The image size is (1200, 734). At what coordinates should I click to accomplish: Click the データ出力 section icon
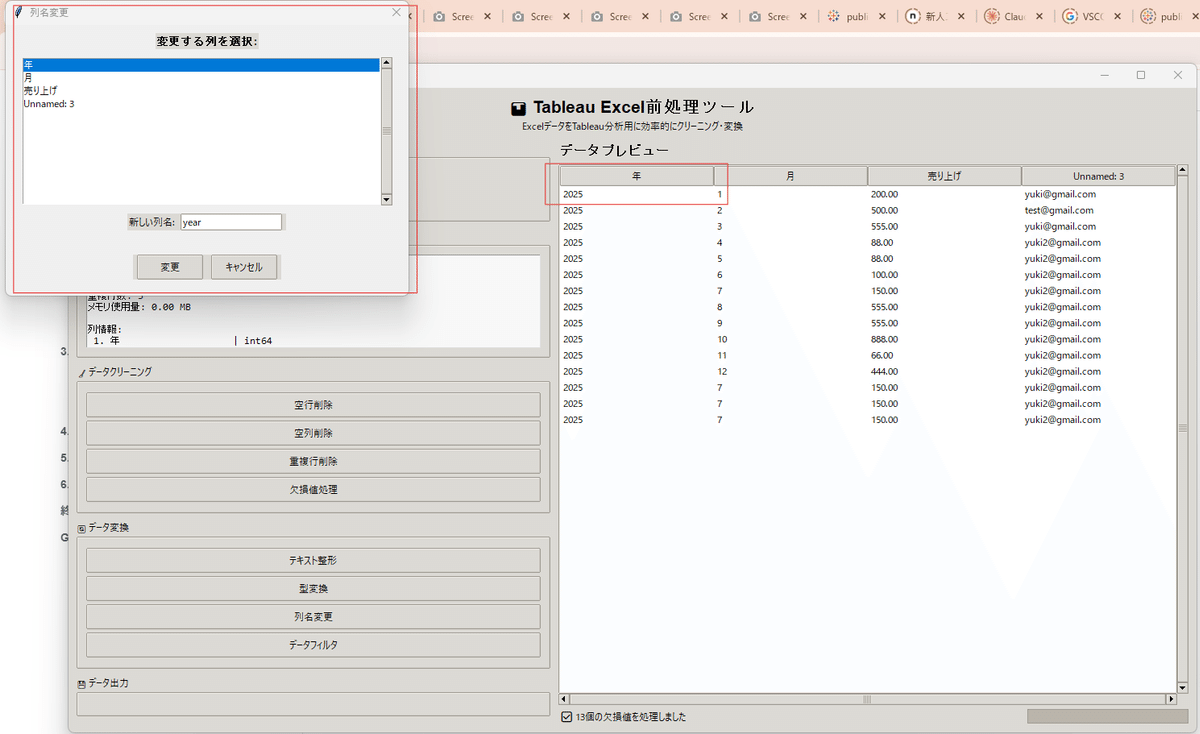(81, 682)
